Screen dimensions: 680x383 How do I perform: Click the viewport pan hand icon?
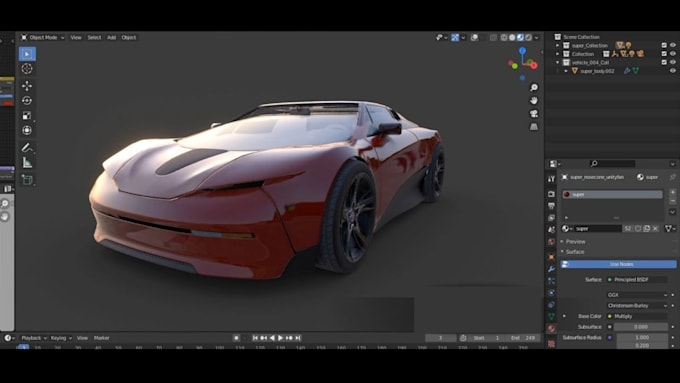534,101
